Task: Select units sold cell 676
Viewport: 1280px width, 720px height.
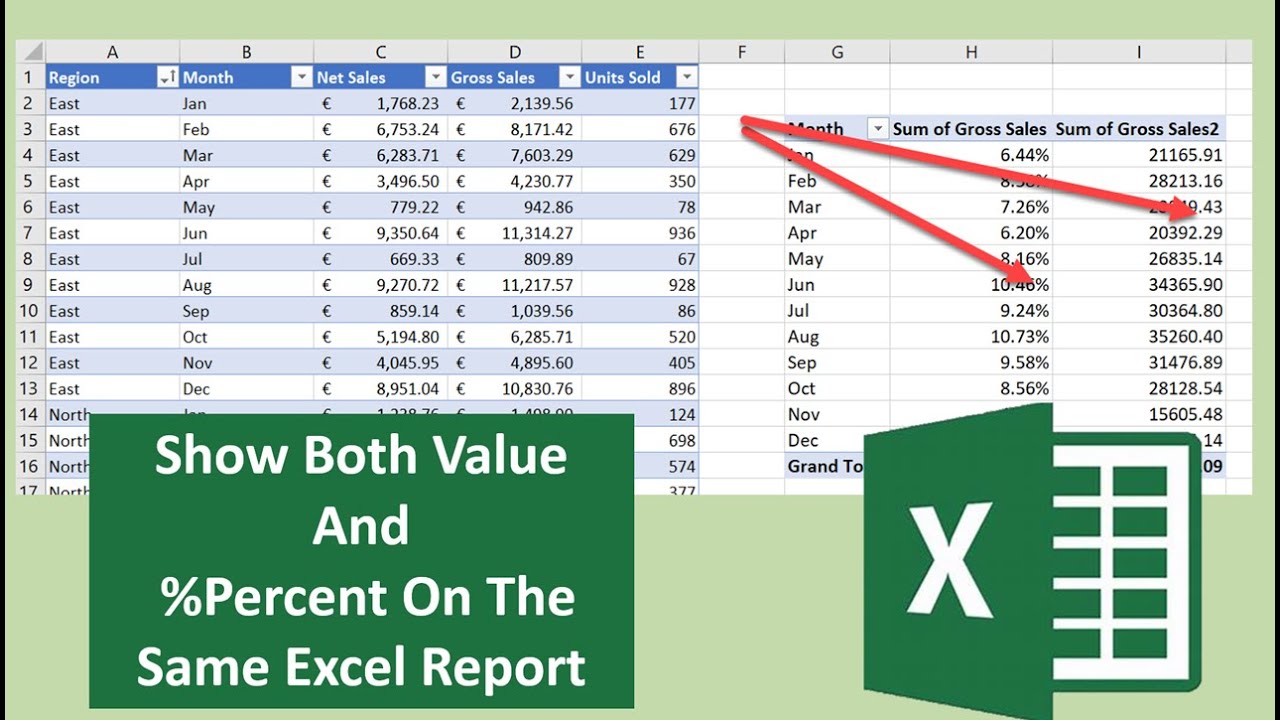Action: pyautogui.click(x=640, y=129)
